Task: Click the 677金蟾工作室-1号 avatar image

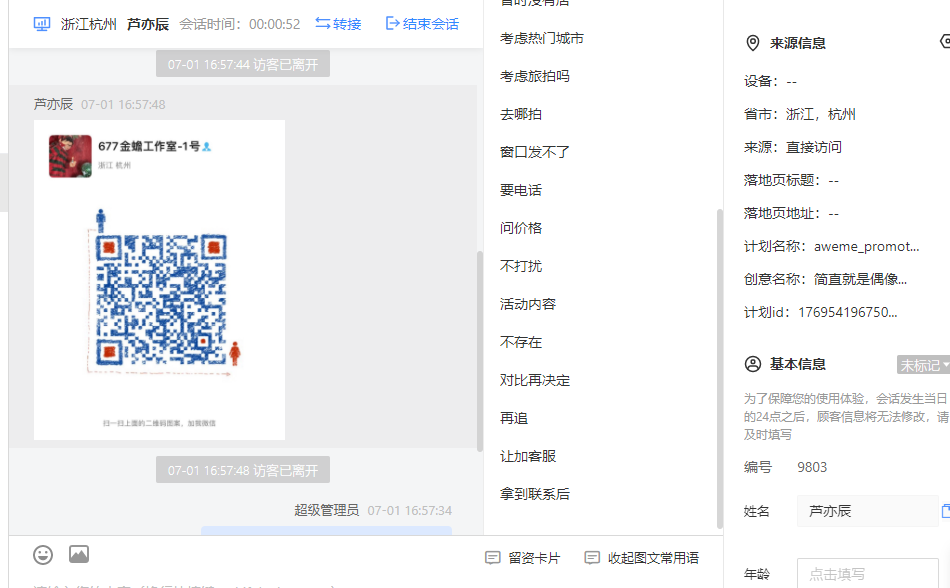Action: [x=70, y=156]
